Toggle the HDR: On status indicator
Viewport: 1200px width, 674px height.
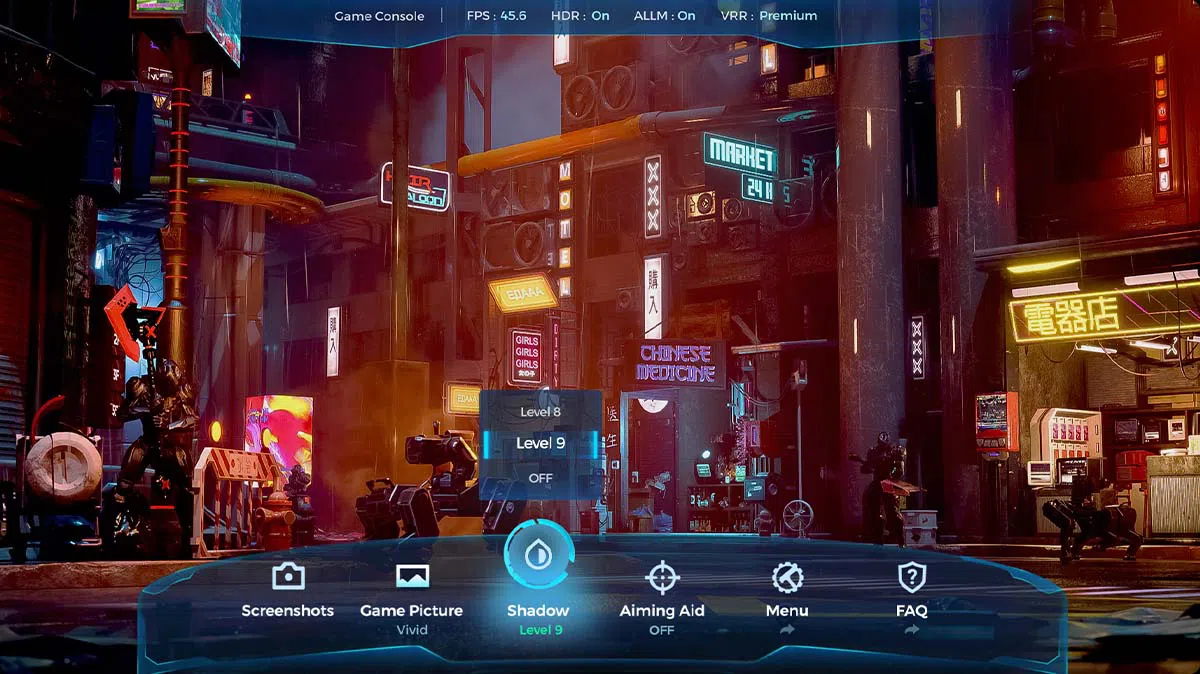point(580,16)
